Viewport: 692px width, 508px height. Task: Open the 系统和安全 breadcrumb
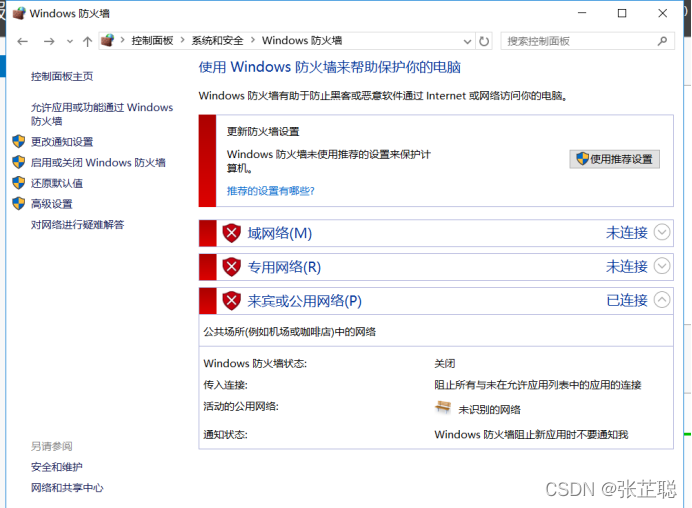click(x=217, y=41)
